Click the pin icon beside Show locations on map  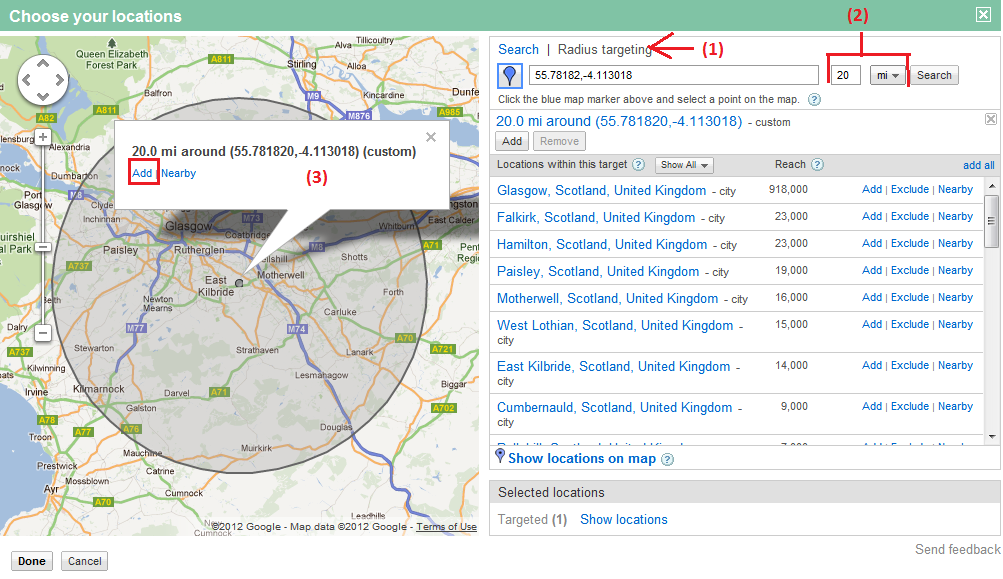[500, 456]
